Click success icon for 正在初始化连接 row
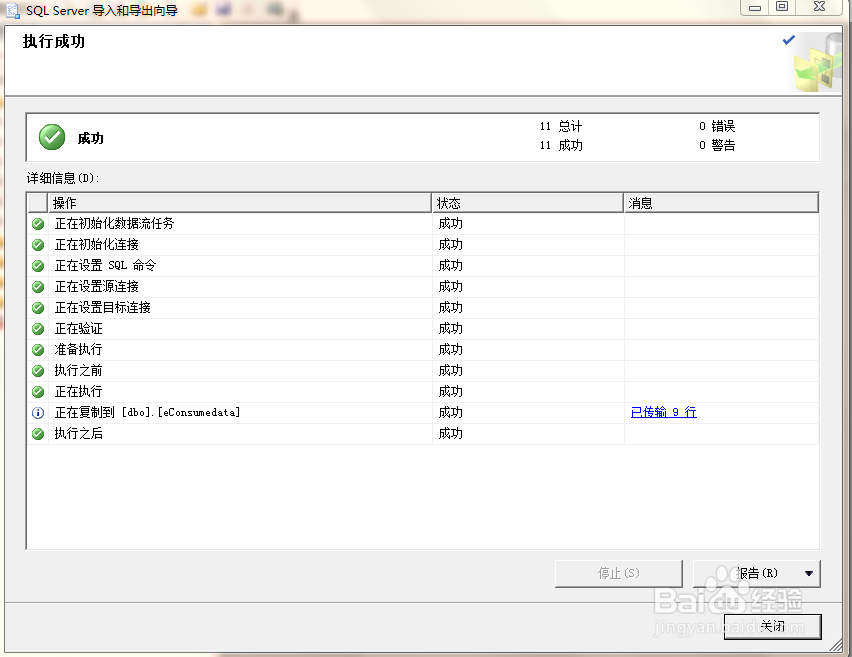The image size is (852, 657). click(37, 245)
